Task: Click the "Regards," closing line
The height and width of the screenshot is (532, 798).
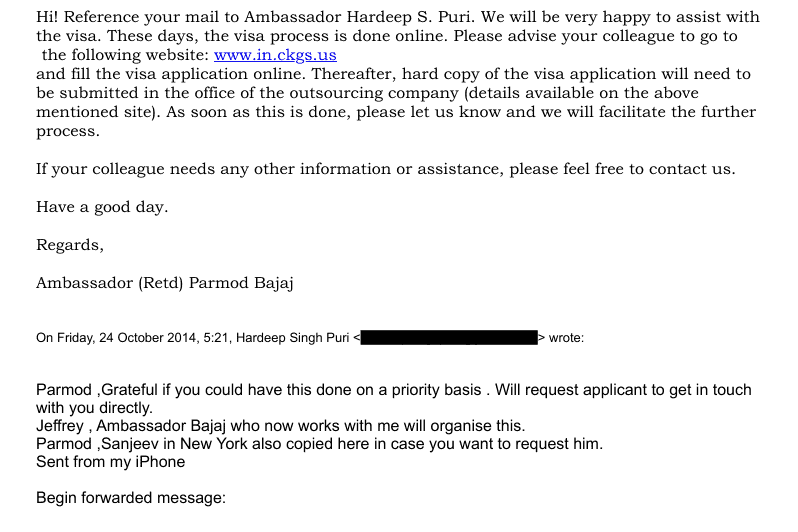Action: (x=69, y=245)
